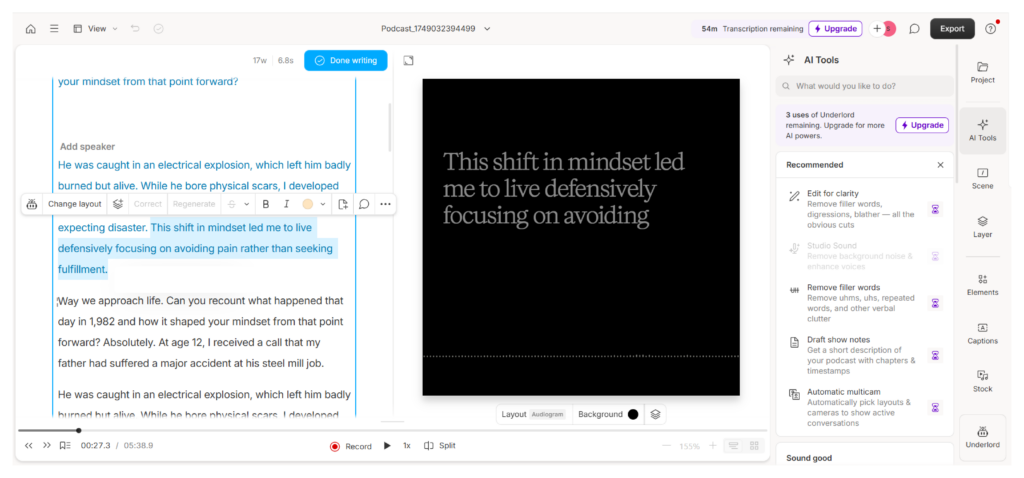Screen dimensions: 1024x478
Task: Click the top-bar Upgrade button beside Transcription remaining
Action: click(835, 29)
